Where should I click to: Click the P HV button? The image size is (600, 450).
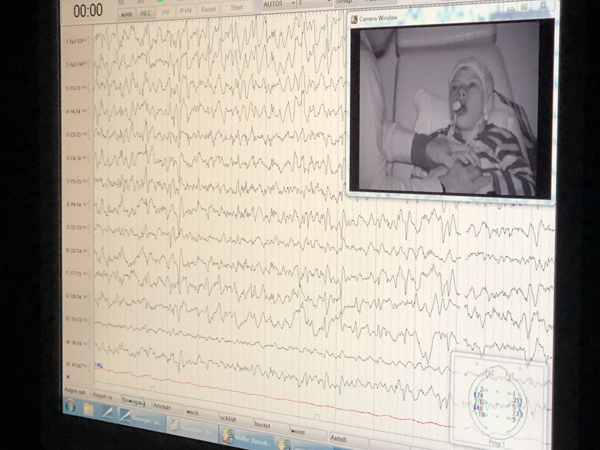[x=186, y=11]
